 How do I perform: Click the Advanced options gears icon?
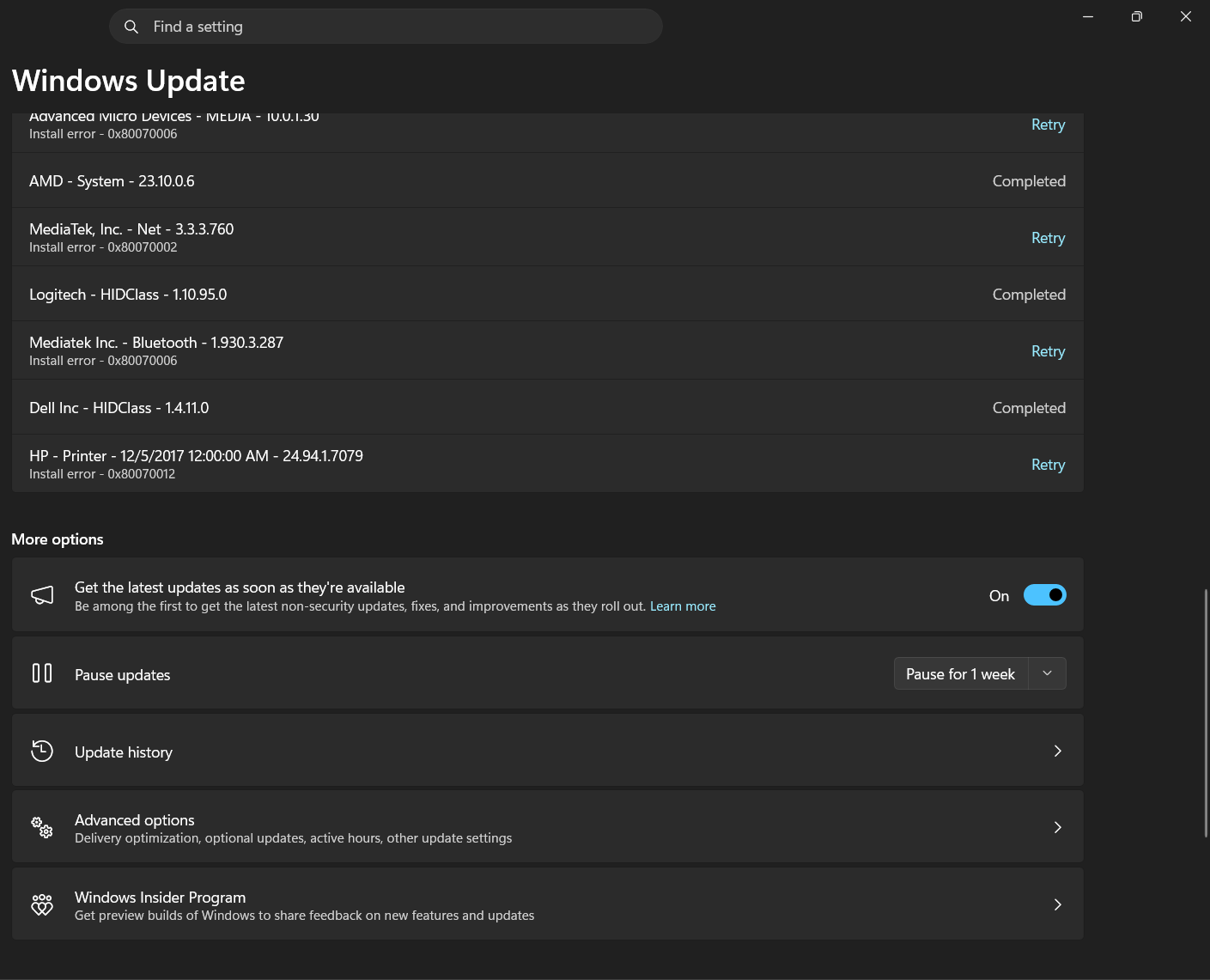point(42,827)
